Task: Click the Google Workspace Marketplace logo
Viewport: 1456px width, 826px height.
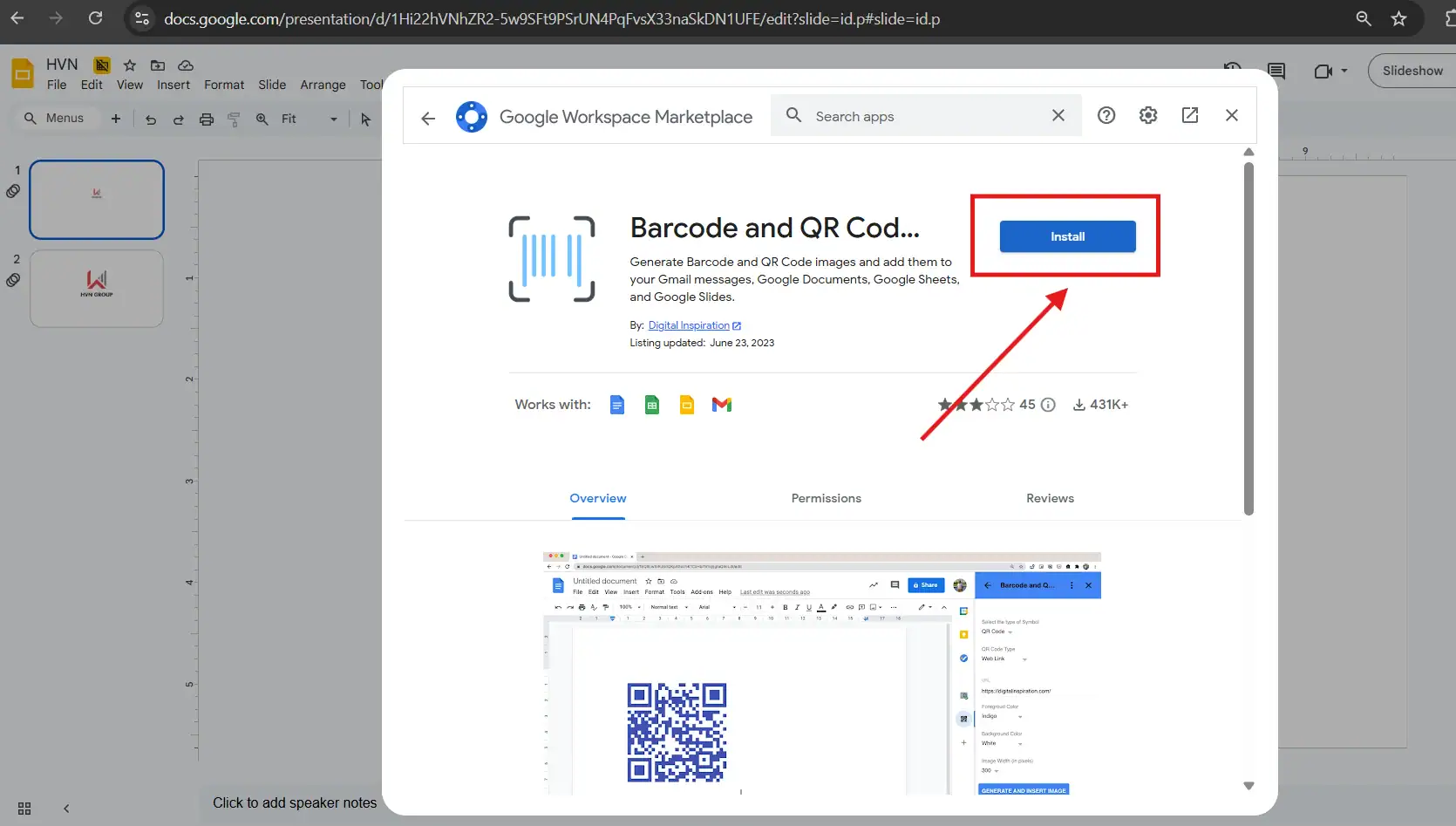Action: click(472, 116)
